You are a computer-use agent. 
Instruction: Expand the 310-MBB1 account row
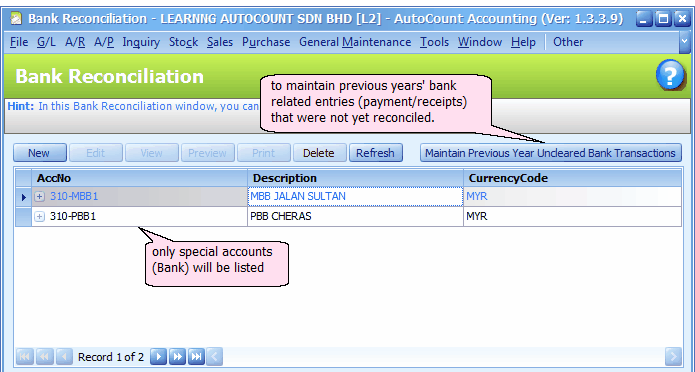39,196
